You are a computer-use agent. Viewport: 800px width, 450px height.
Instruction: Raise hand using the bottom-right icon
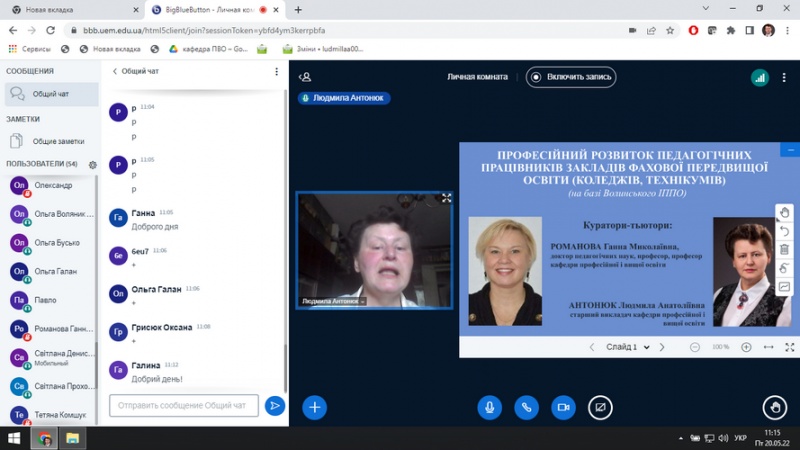pyautogui.click(x=774, y=407)
